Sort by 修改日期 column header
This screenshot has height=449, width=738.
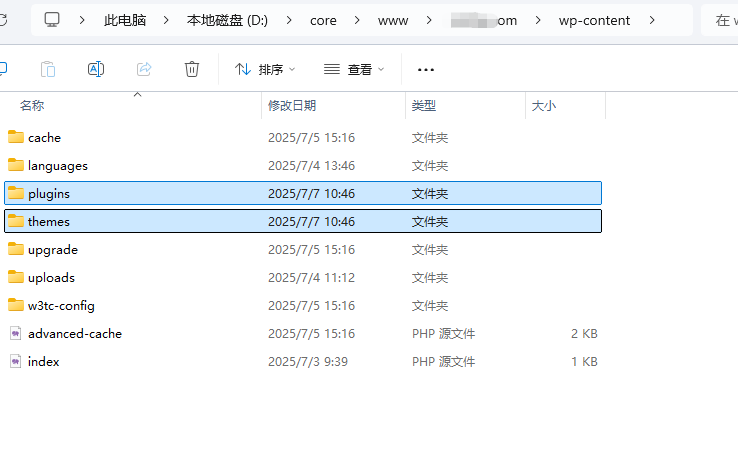(292, 105)
